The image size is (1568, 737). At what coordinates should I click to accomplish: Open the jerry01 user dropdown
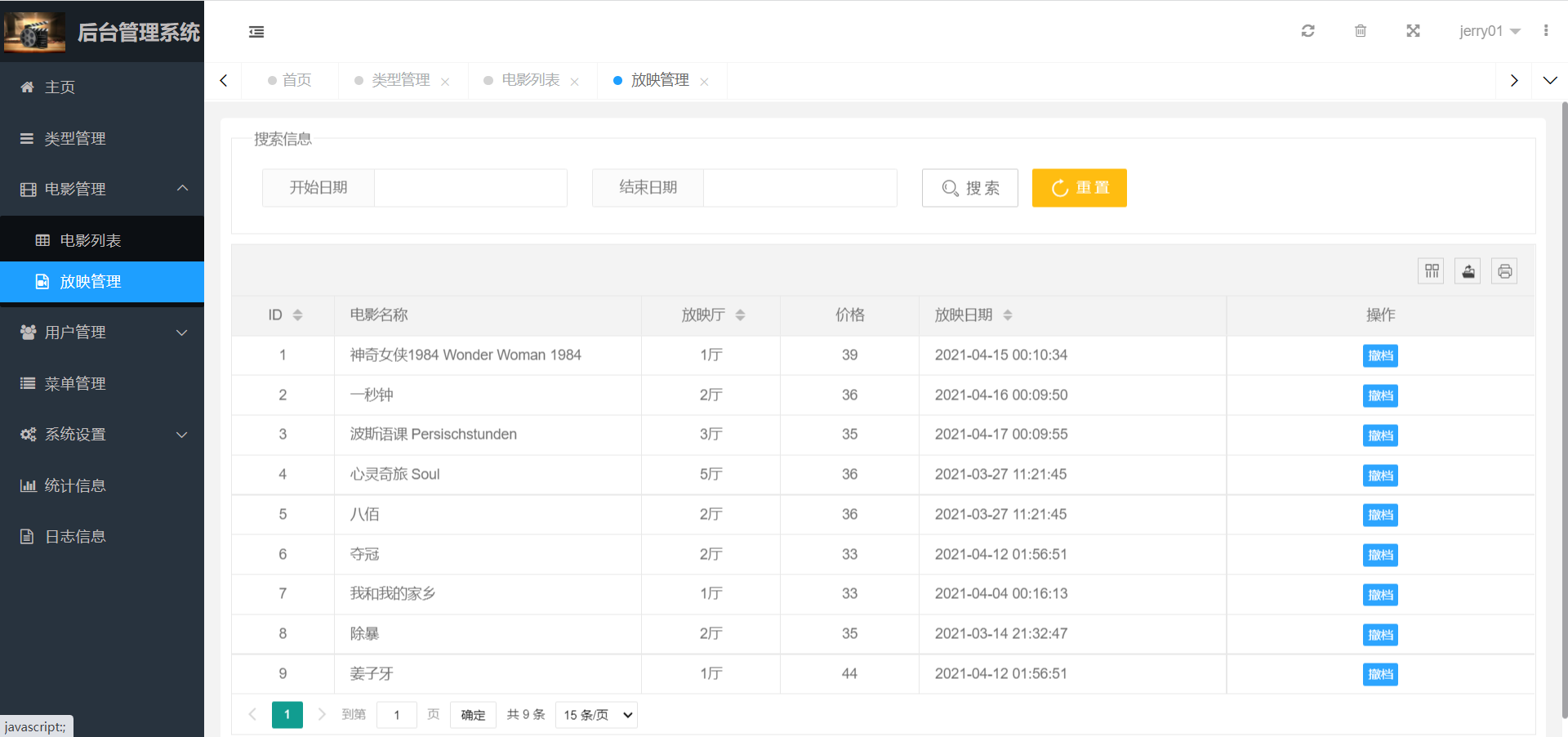click(x=1490, y=31)
